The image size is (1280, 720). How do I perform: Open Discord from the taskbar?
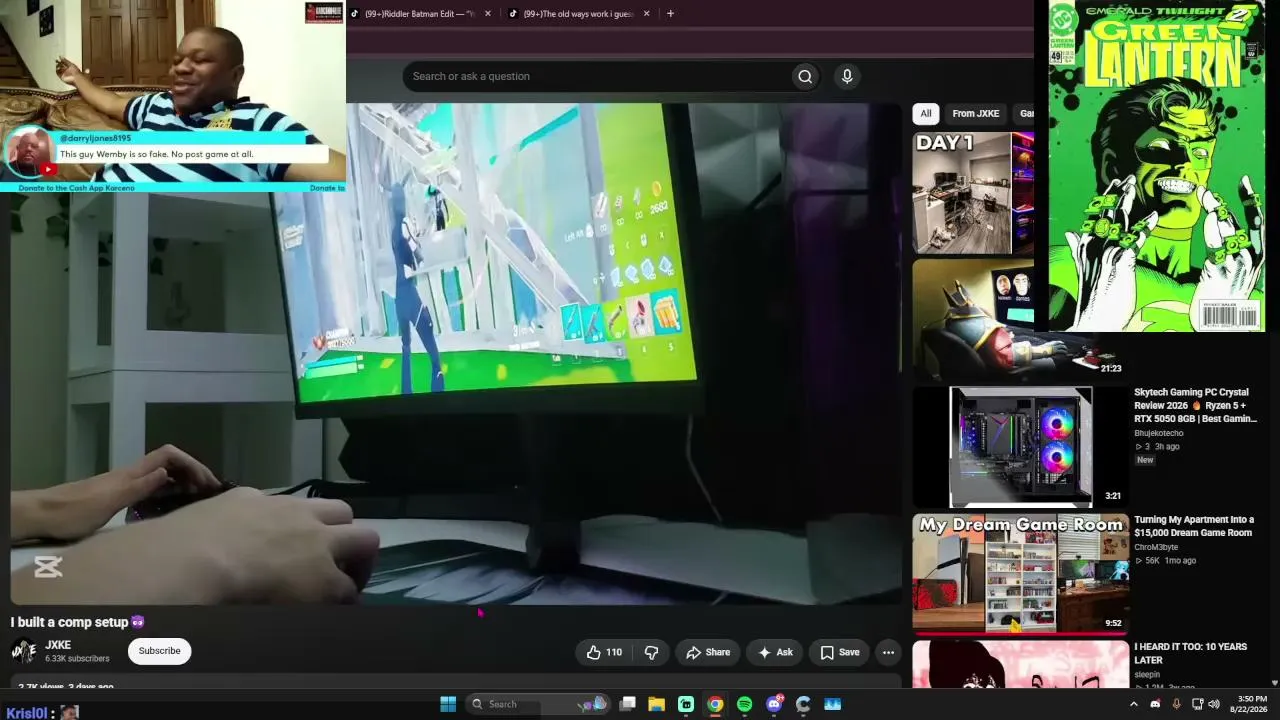click(774, 704)
